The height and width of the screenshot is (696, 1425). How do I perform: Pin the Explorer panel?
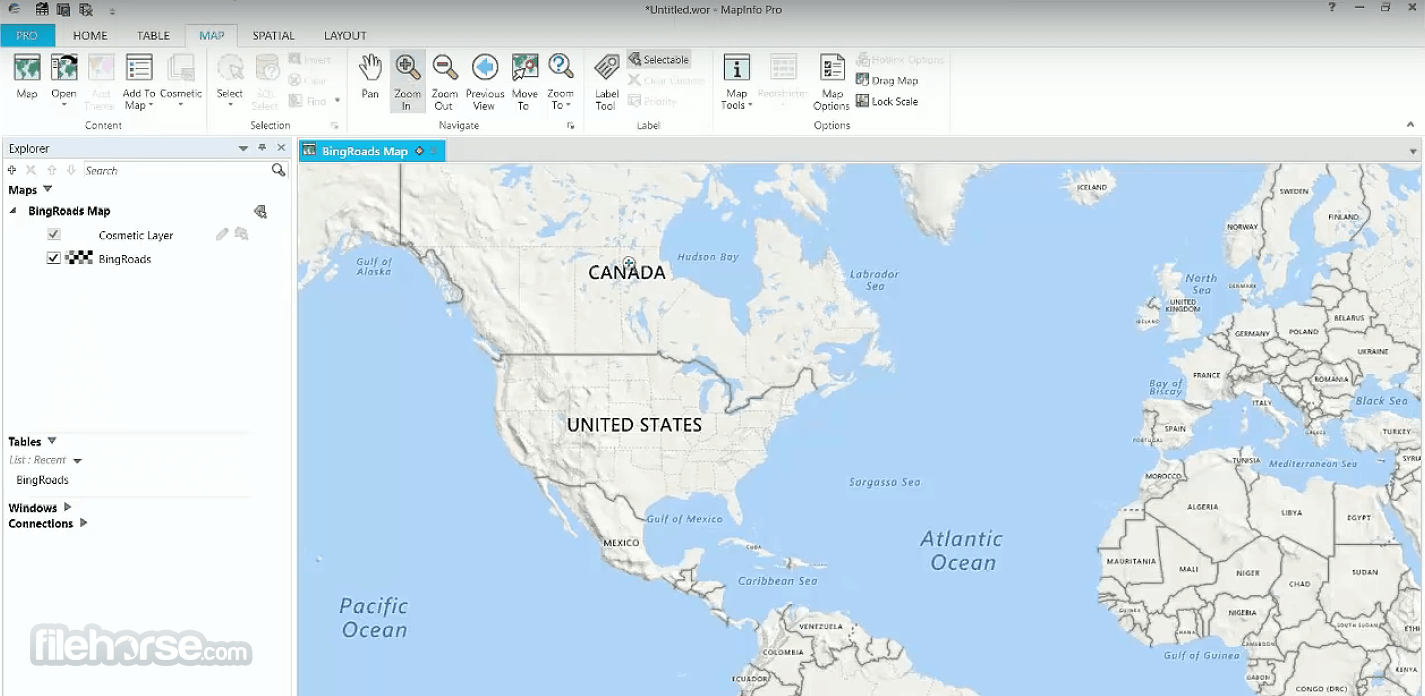tap(262, 148)
